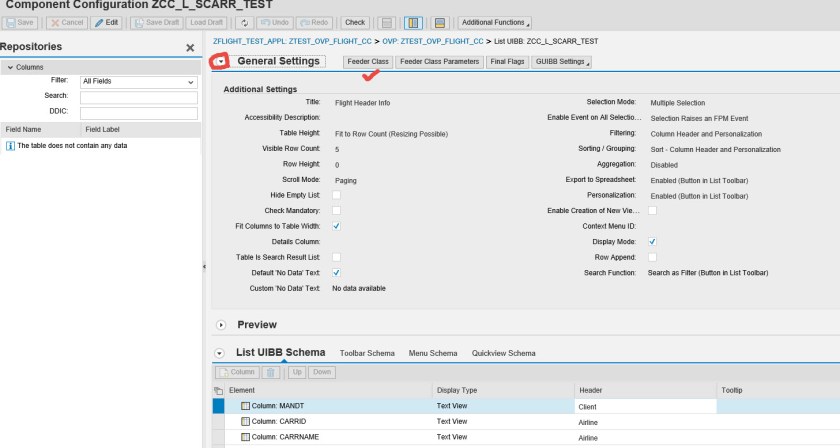Switch to the Menu Schema tab

pyautogui.click(x=433, y=353)
